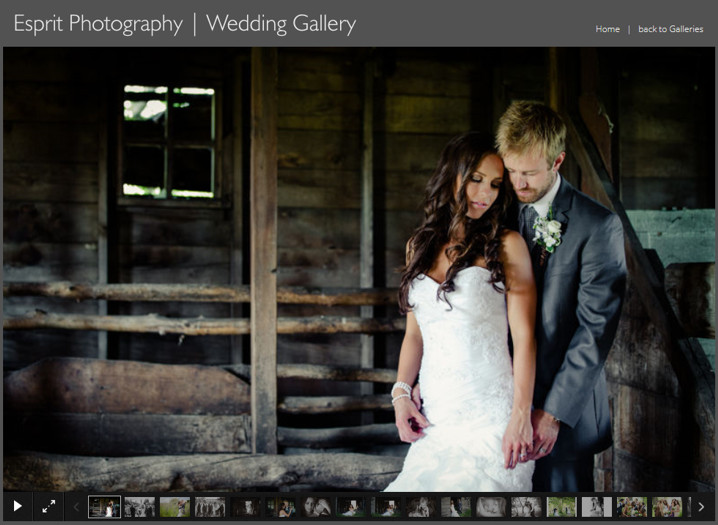Screen dimensions: 718x525
Task: Select the first highlighted thumbnail of the barn couple
Action: tap(104, 507)
